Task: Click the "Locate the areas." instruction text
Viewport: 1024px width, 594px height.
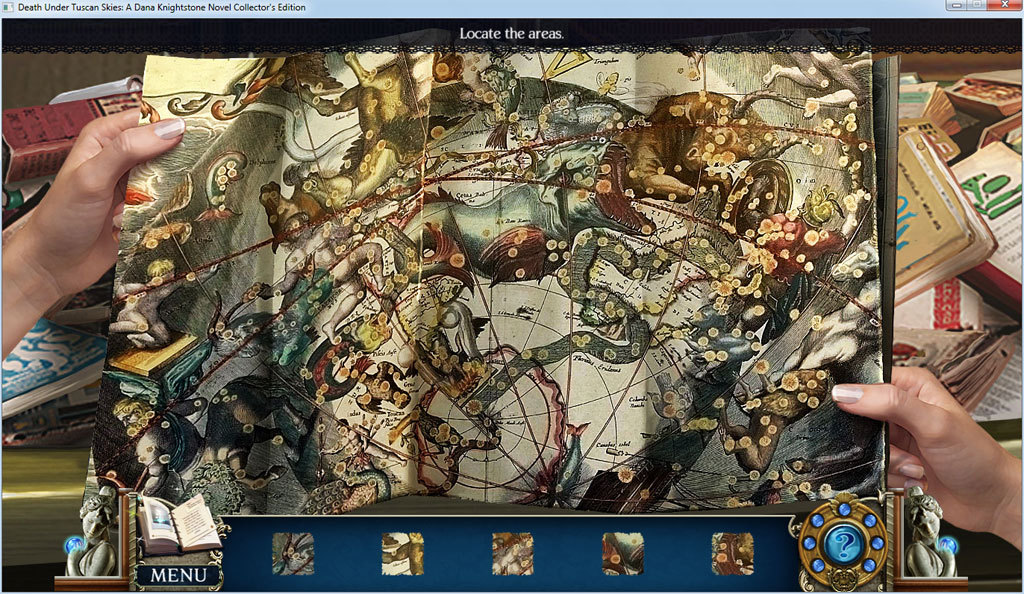Action: (511, 33)
